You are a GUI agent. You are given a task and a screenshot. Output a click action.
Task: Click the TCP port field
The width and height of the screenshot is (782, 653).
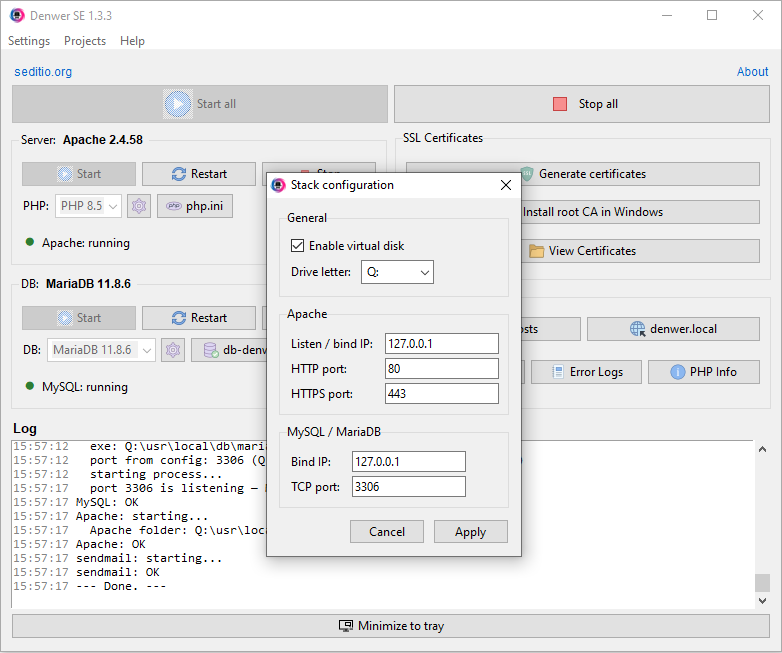[408, 486]
